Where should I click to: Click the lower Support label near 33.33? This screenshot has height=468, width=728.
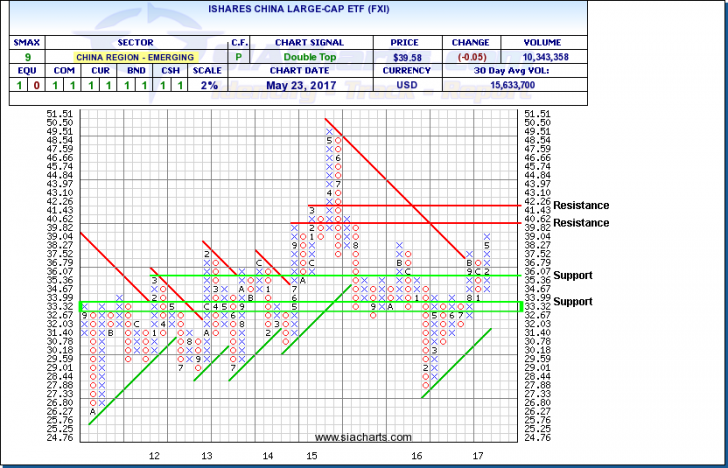(572, 301)
